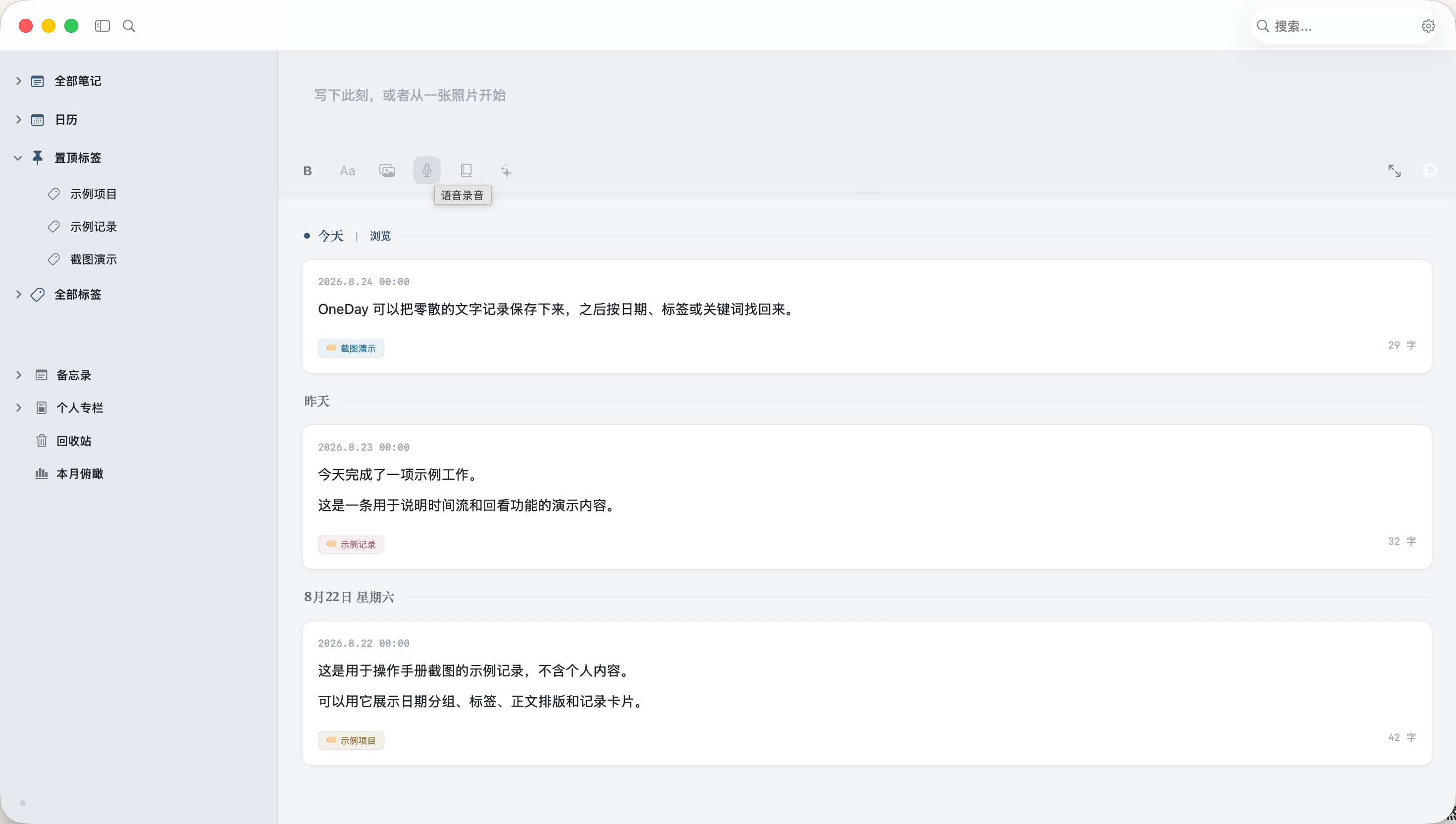Open 本月俯瞰 monthly overview

(x=80, y=474)
